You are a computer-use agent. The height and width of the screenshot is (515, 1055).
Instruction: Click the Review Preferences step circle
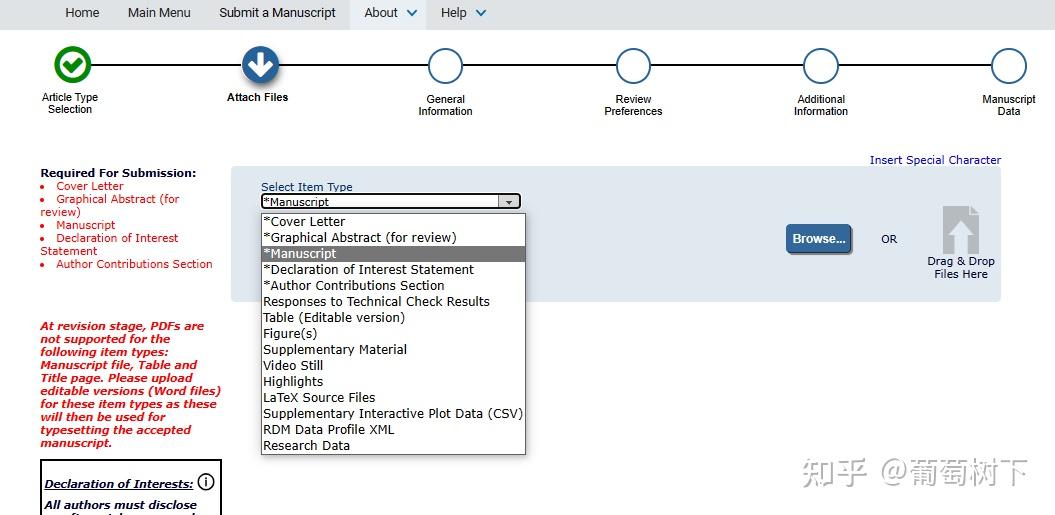633,67
